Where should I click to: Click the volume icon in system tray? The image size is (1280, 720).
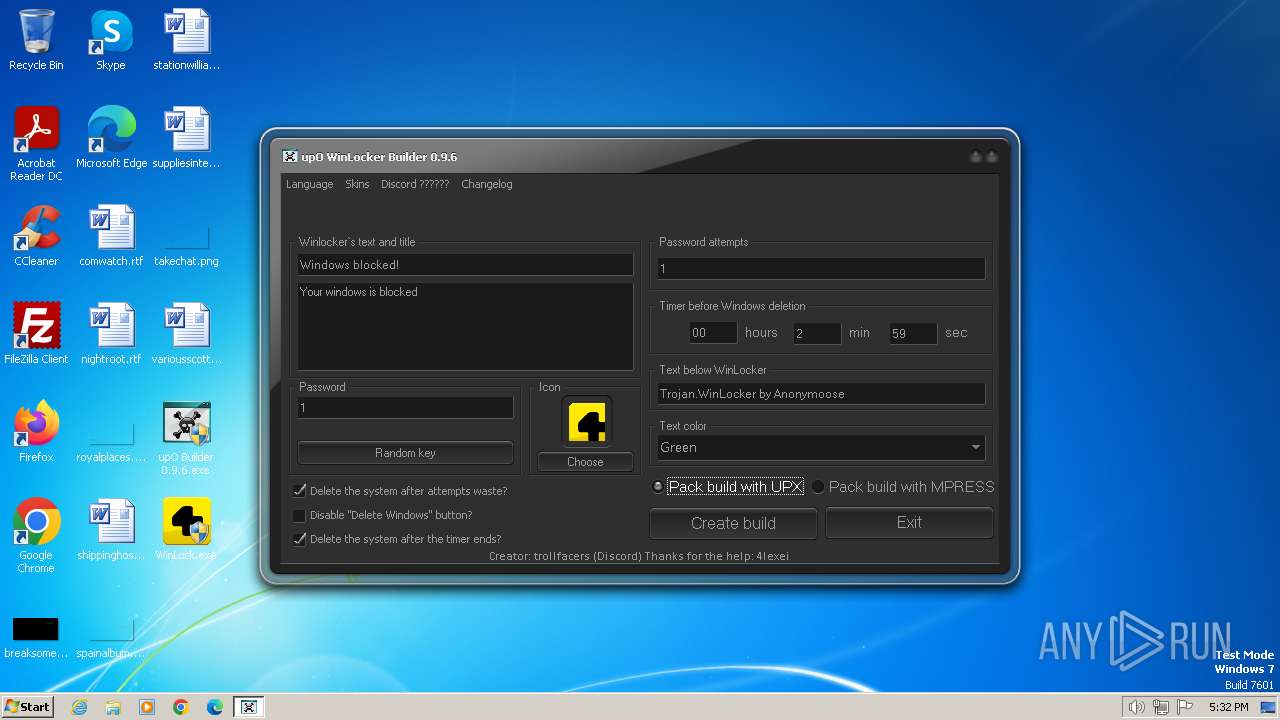point(1136,707)
